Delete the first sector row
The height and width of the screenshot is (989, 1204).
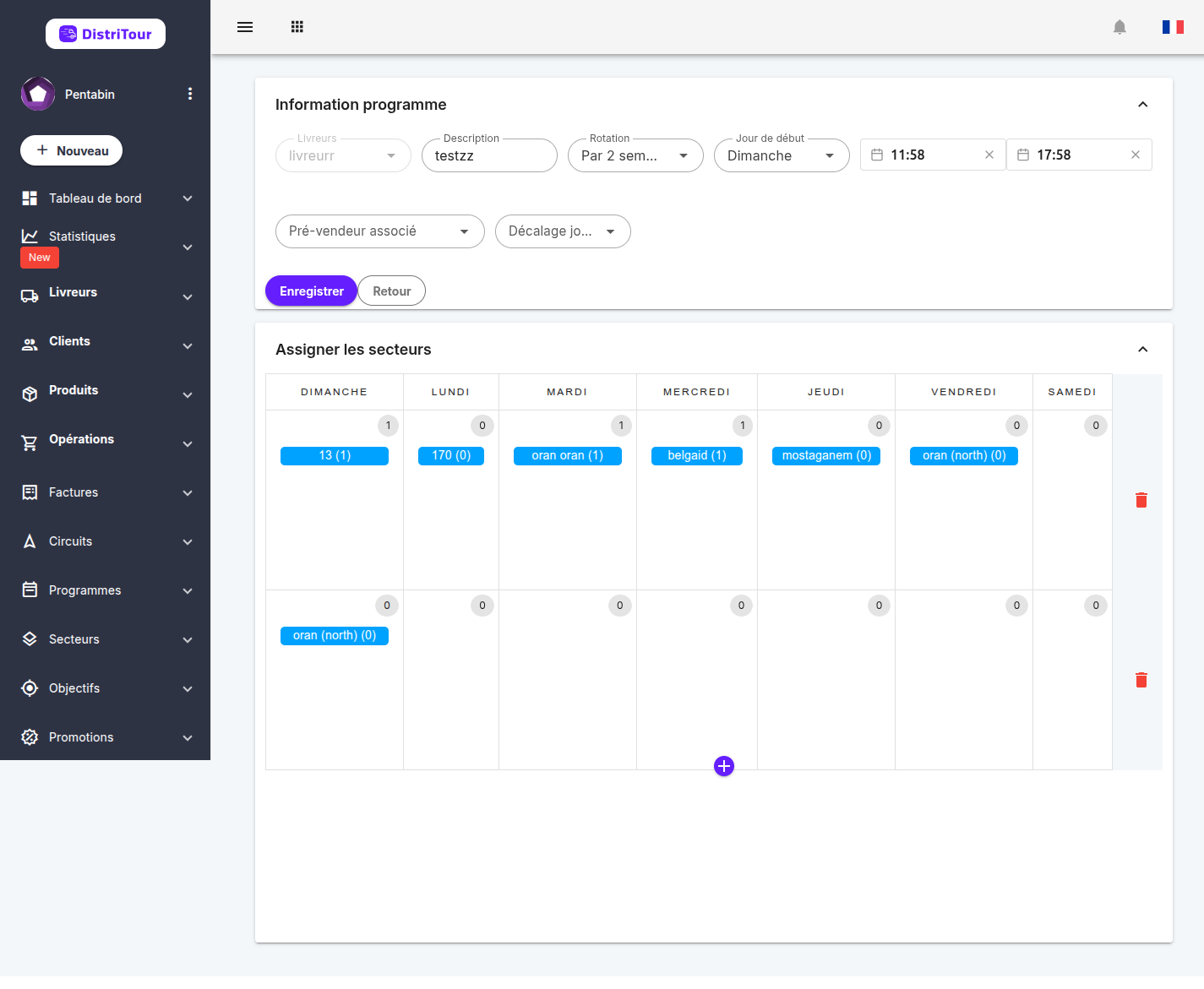(1141, 500)
